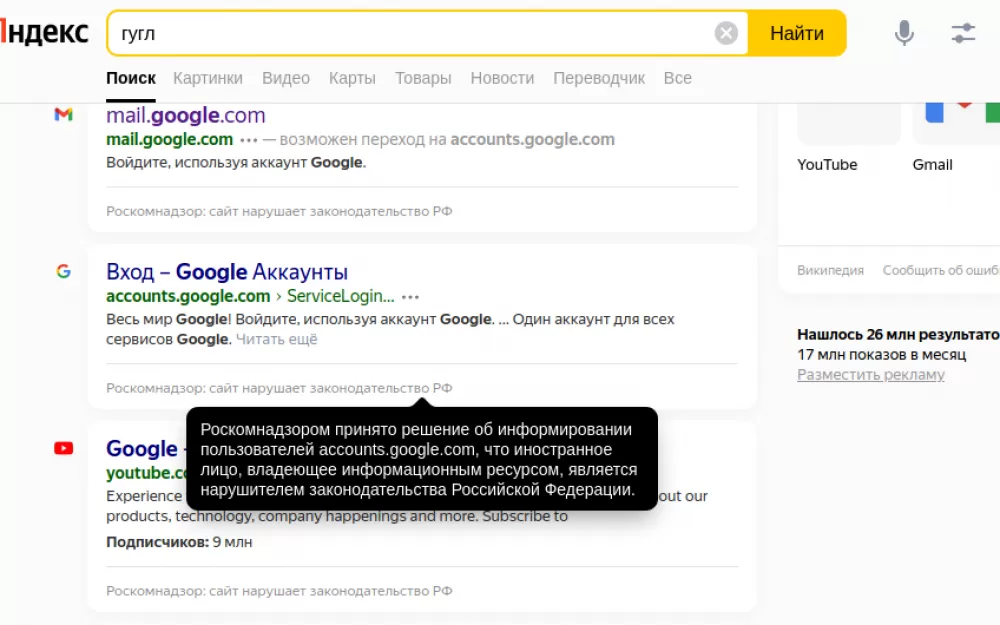Open the YouTube card in sidebar
Screen dimensions: 1000x625
pyautogui.click(x=848, y=139)
